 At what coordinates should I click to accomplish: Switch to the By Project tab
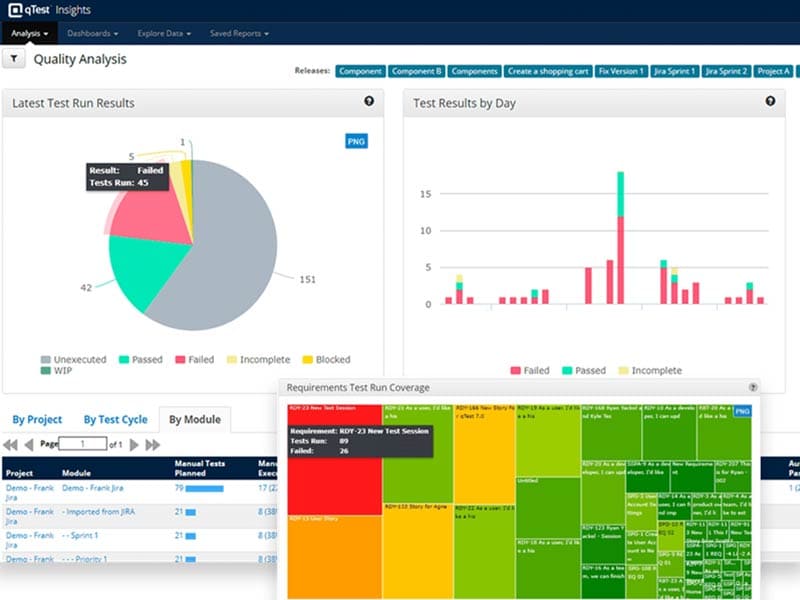click(37, 420)
